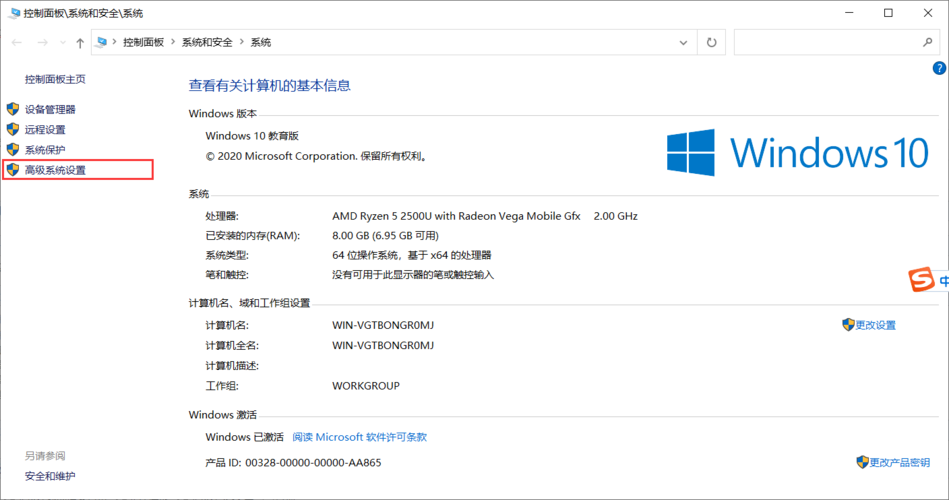Refresh the page with refresh icon

711,42
